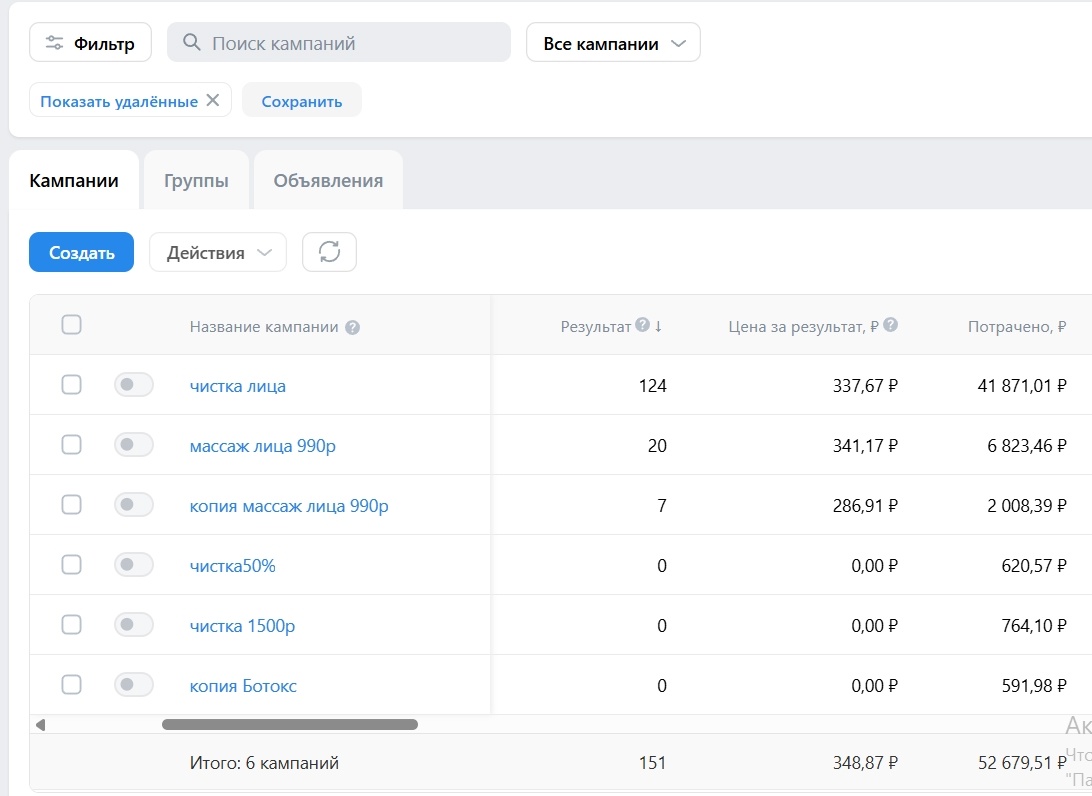
Task: Remove the Показать удалённые filter chip
Action: [x=211, y=99]
